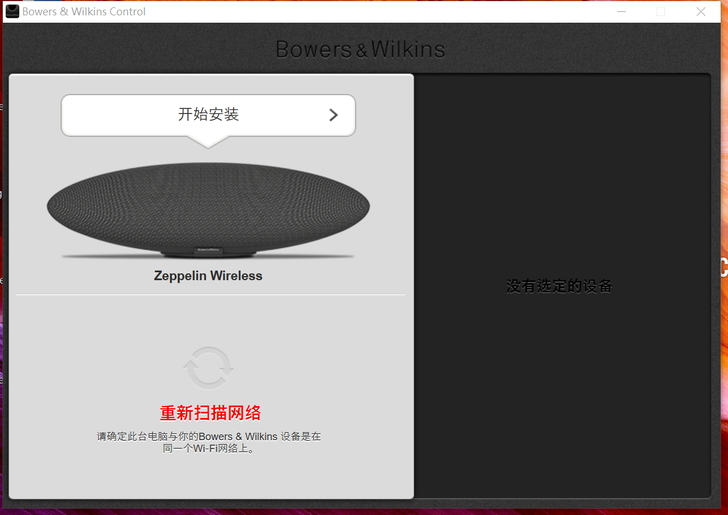Close the Bowers & Wilkins Control window
This screenshot has width=728, height=515.
pyautogui.click(x=701, y=12)
